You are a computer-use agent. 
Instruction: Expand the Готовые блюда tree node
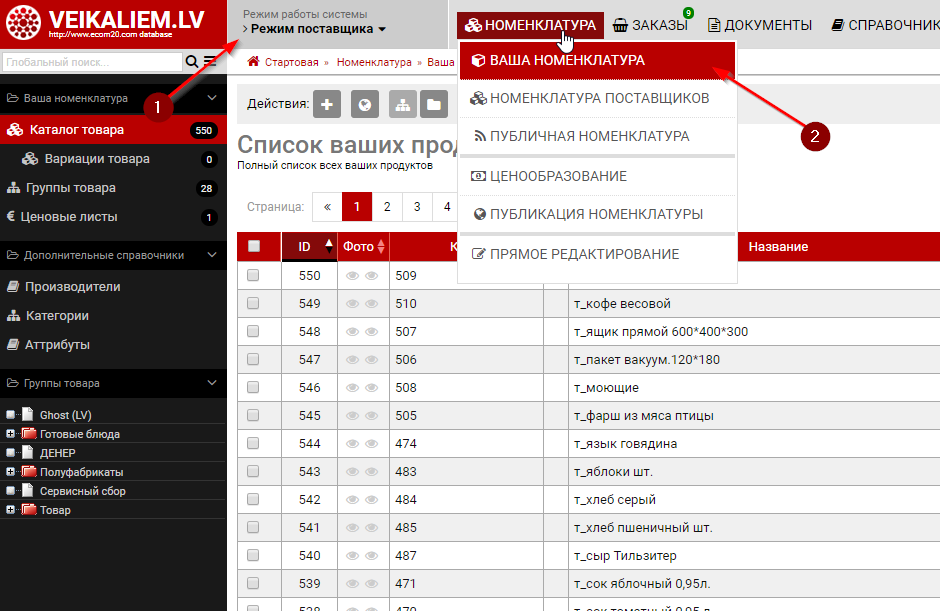pos(10,434)
